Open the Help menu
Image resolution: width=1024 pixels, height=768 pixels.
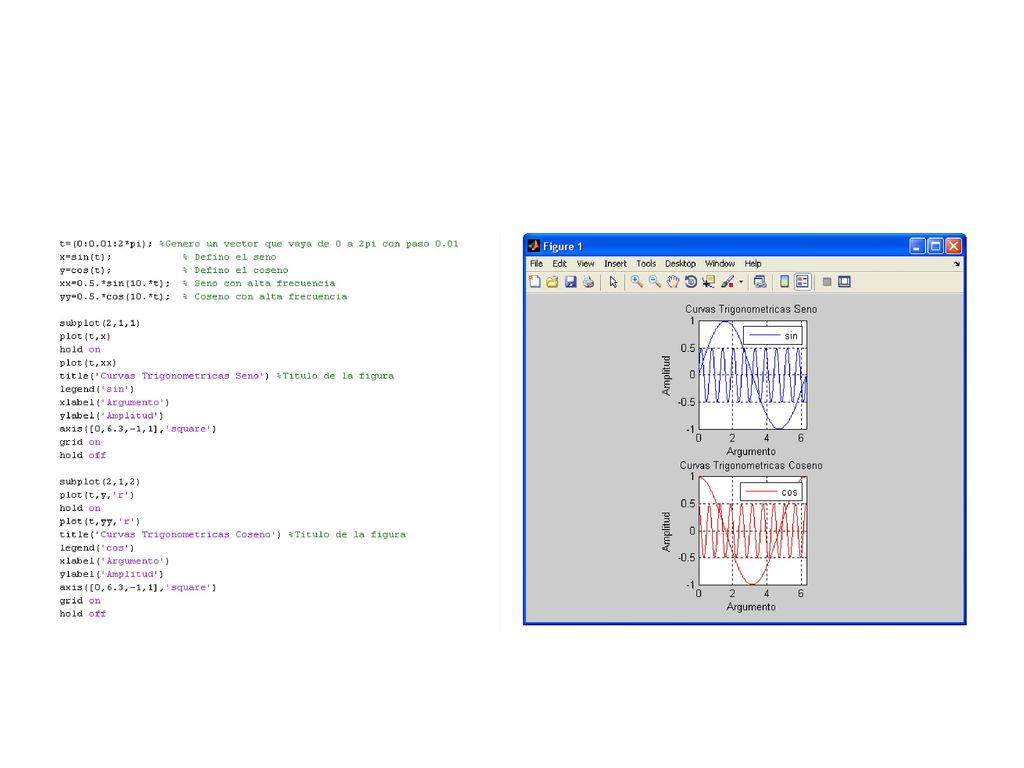click(x=753, y=263)
